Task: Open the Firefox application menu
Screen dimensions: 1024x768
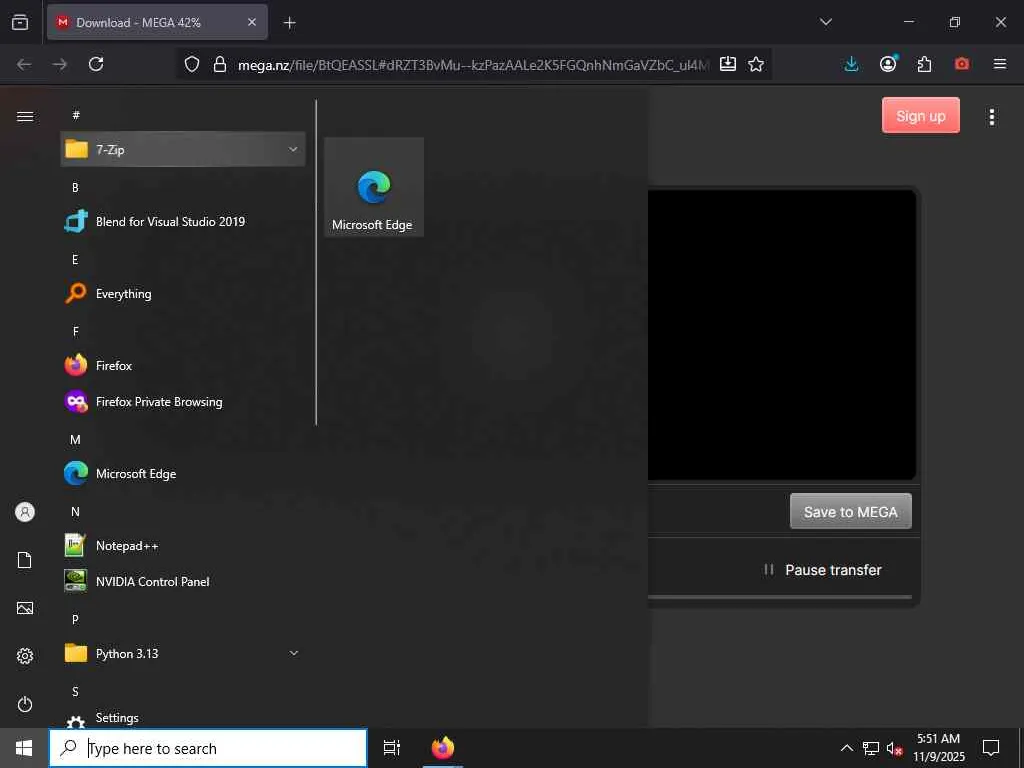Action: click(999, 64)
